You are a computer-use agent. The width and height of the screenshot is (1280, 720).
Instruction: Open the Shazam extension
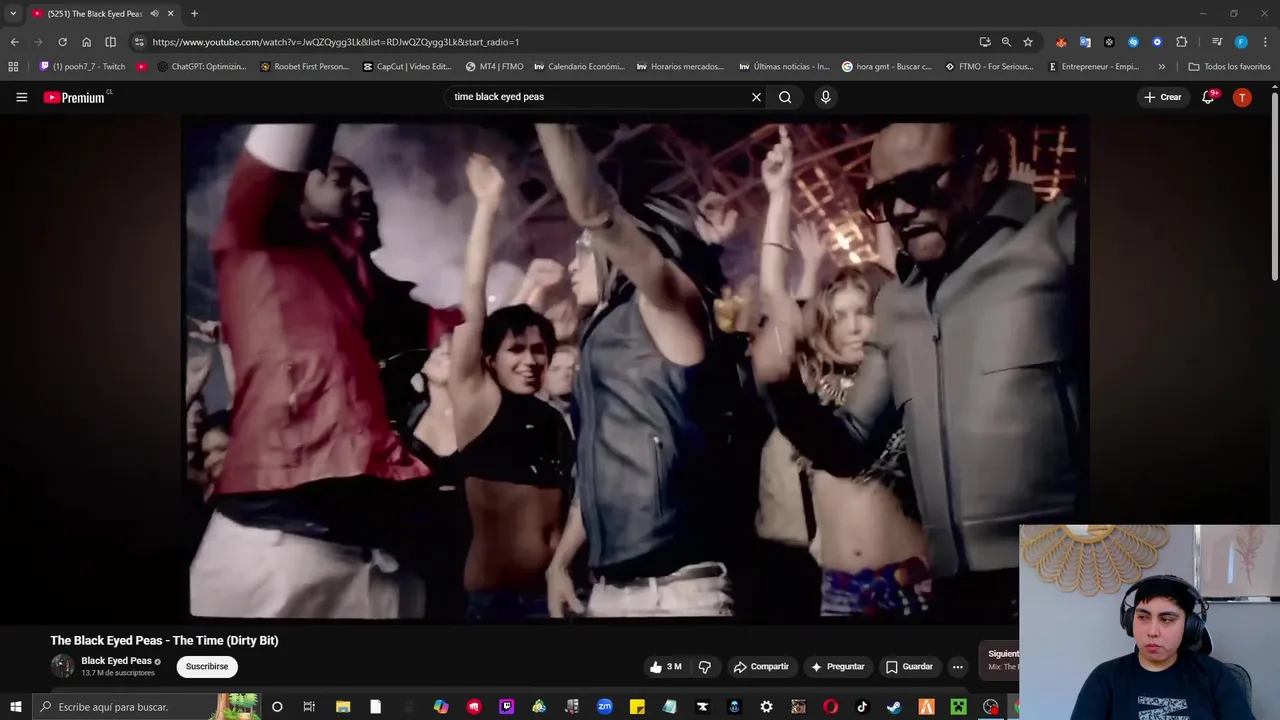pyautogui.click(x=1133, y=42)
